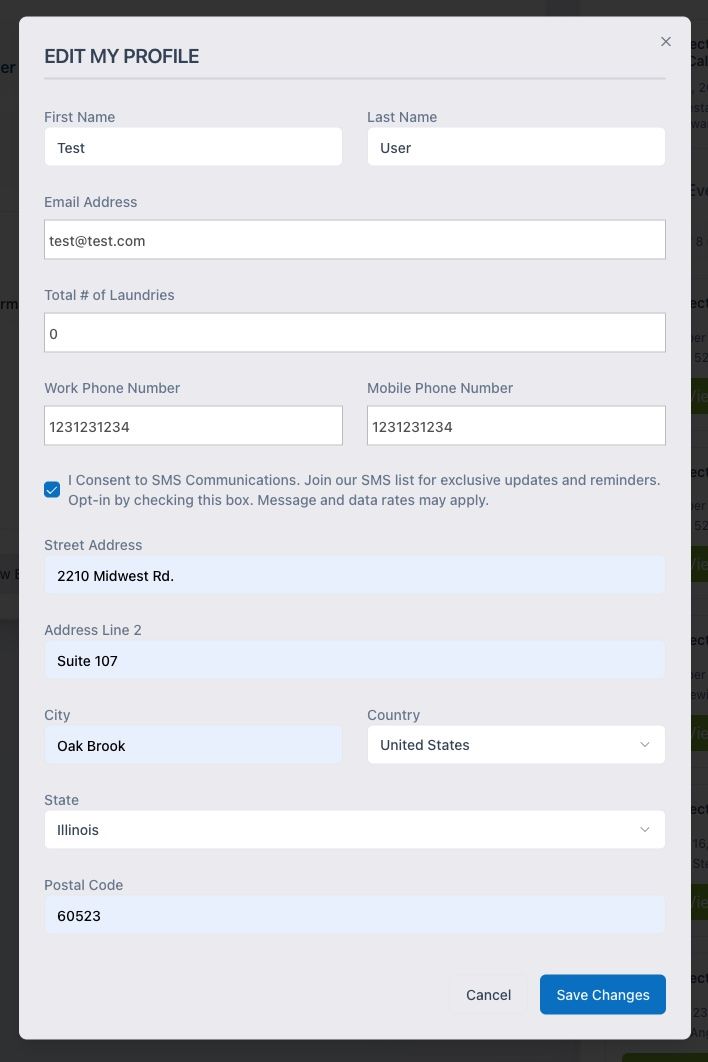Click the Save Changes button
This screenshot has width=708, height=1062.
pos(602,994)
